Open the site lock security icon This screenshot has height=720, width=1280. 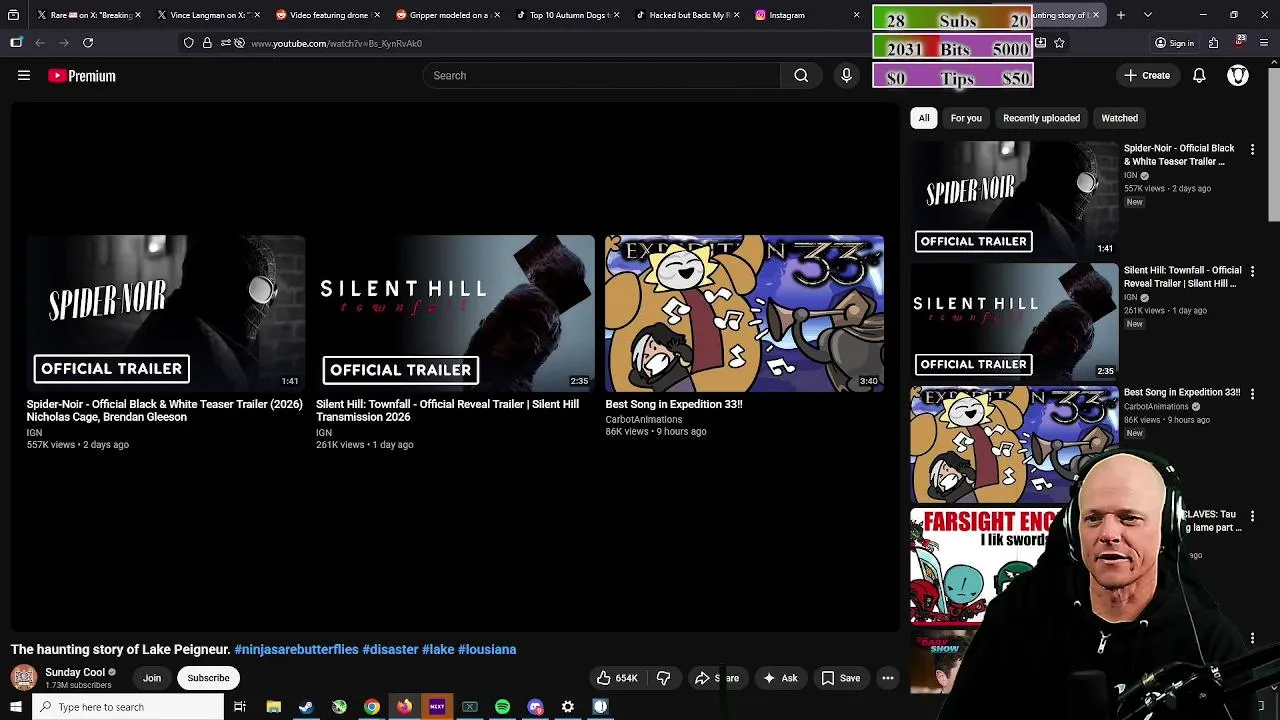click(207, 43)
